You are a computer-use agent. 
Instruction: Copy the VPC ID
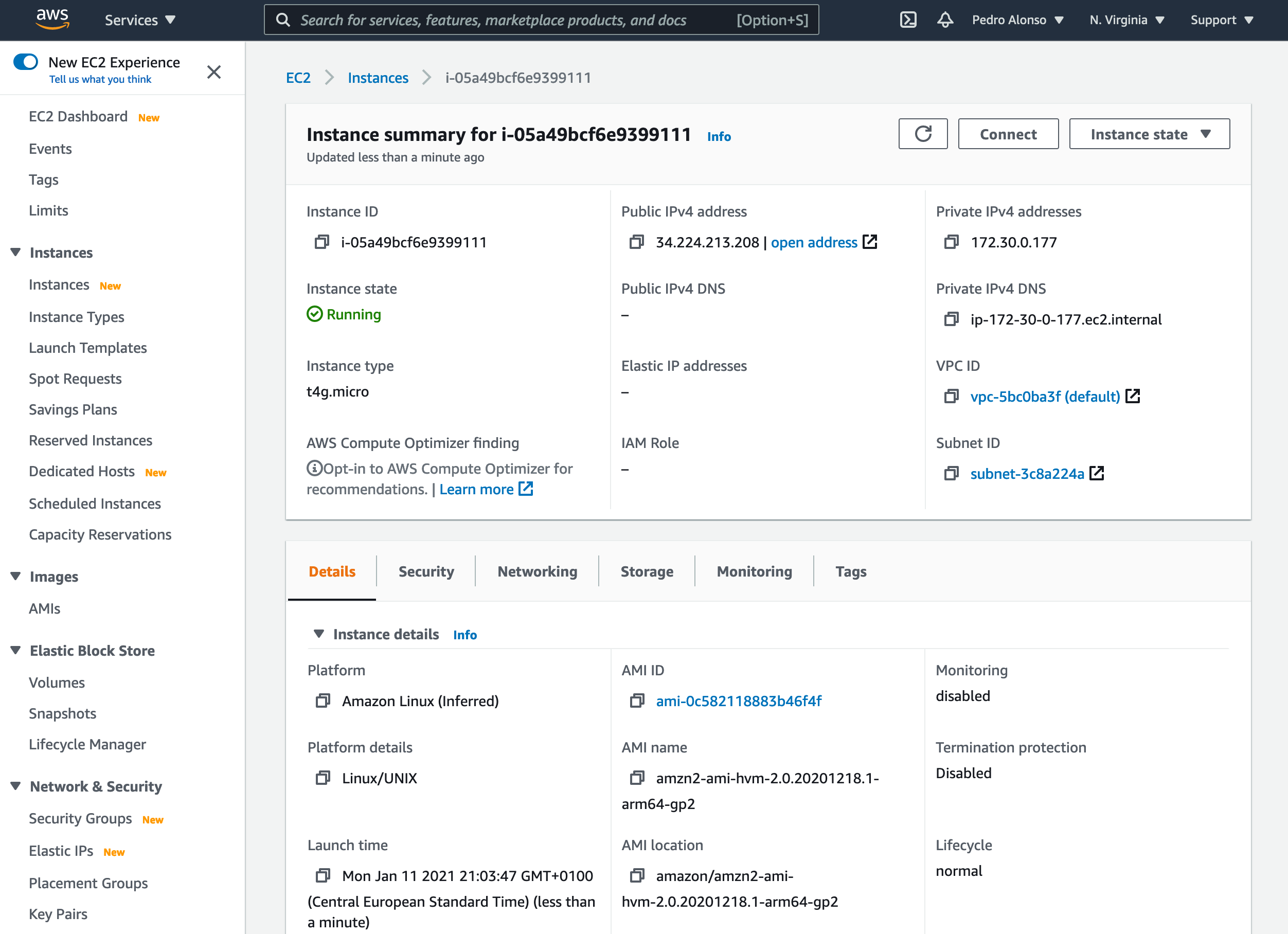951,397
